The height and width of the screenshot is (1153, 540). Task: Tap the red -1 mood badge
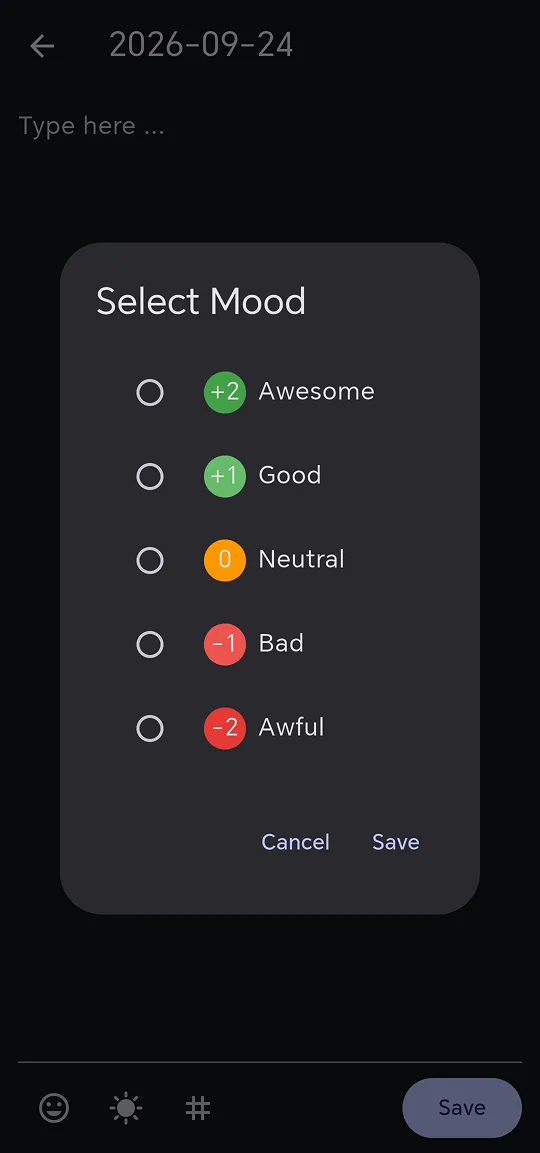point(224,644)
